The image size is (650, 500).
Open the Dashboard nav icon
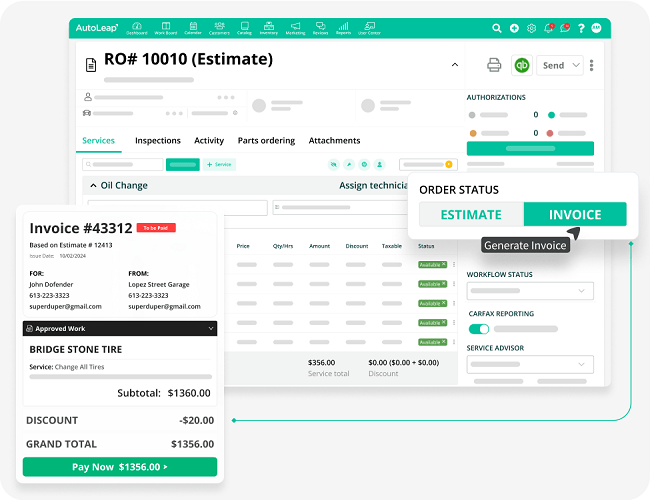136,27
